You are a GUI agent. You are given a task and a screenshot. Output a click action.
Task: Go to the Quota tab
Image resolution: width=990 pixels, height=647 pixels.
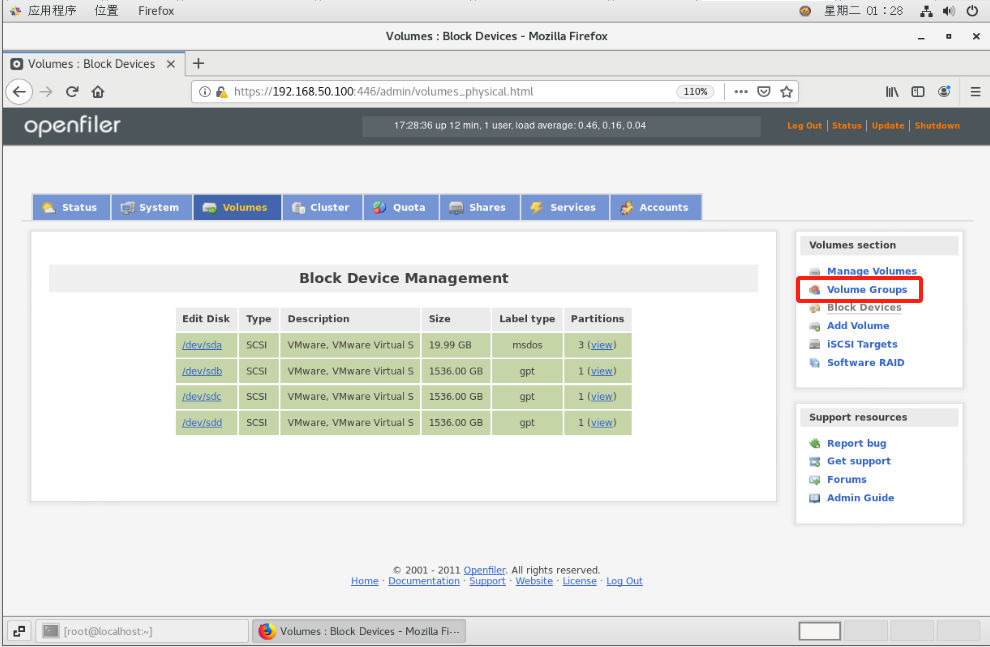(x=401, y=207)
